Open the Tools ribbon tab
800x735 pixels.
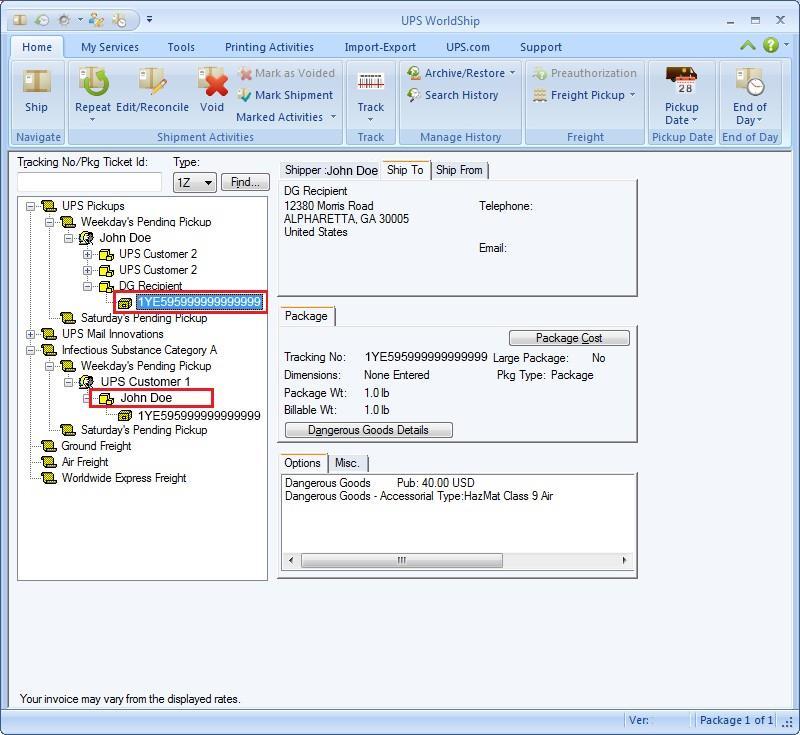[x=181, y=47]
